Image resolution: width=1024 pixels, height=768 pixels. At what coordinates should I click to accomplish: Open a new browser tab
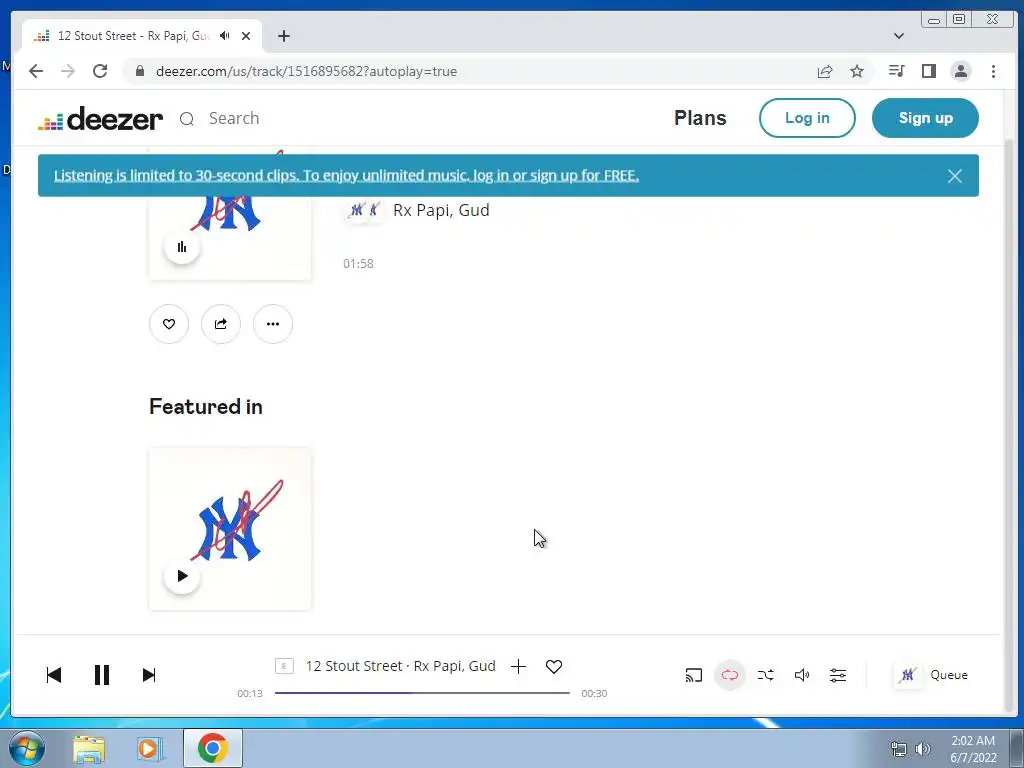tap(283, 36)
